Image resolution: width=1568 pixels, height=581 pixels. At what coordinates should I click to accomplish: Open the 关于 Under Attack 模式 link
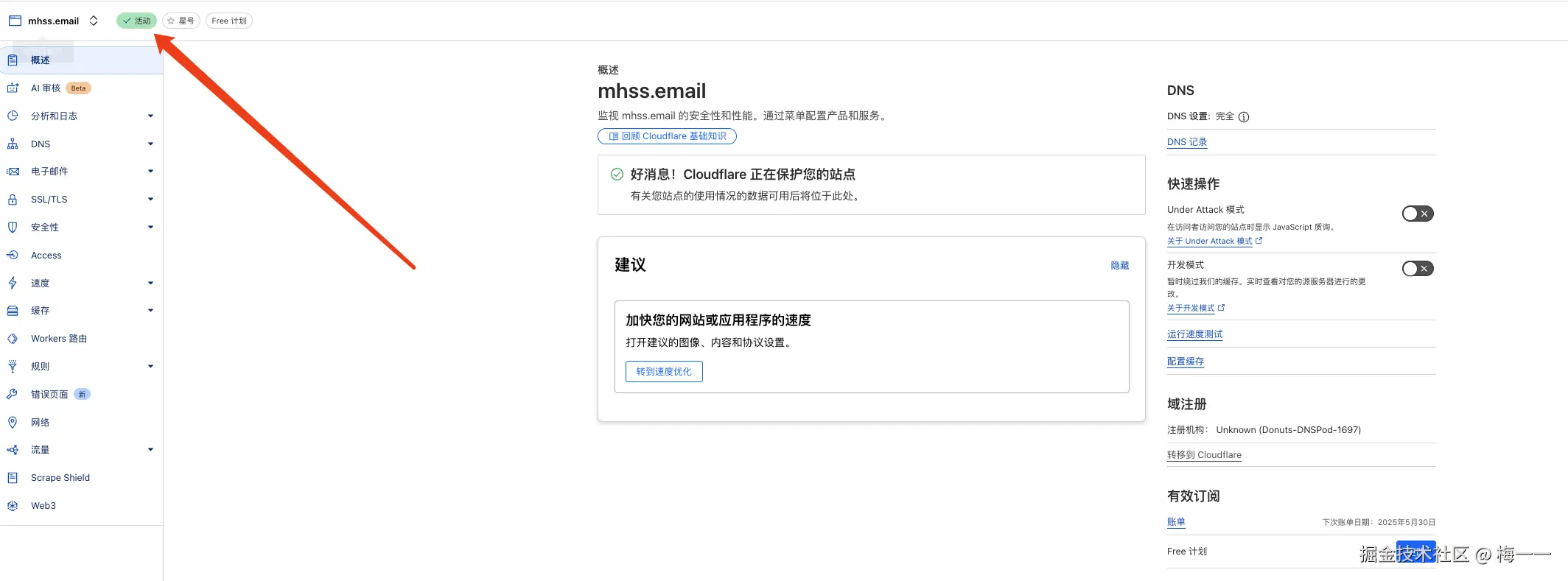[1210, 242]
